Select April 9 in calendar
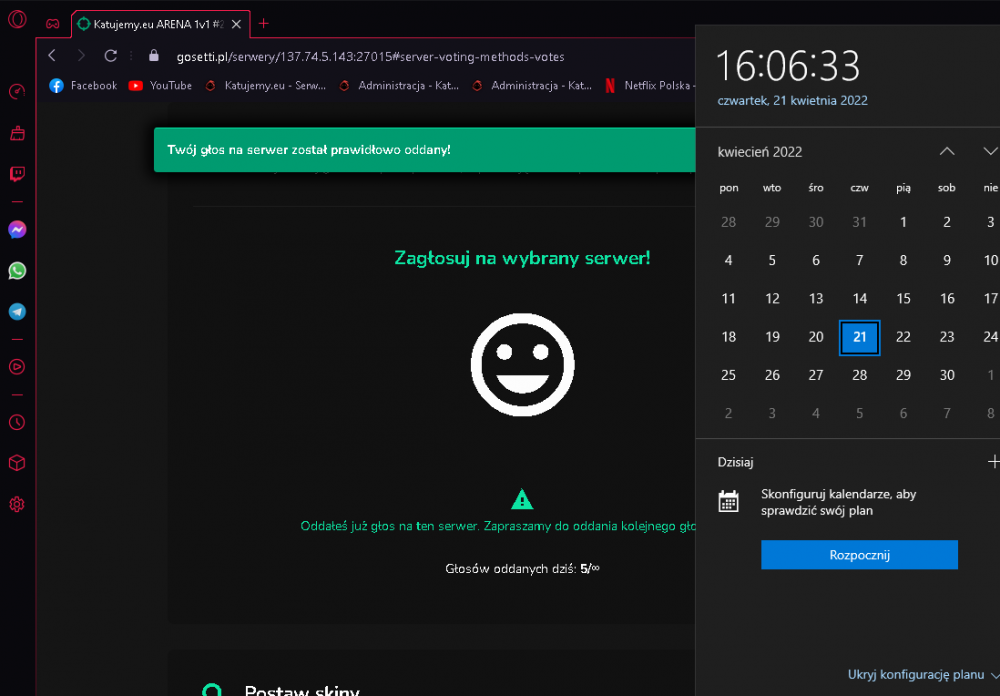 pyautogui.click(x=947, y=260)
